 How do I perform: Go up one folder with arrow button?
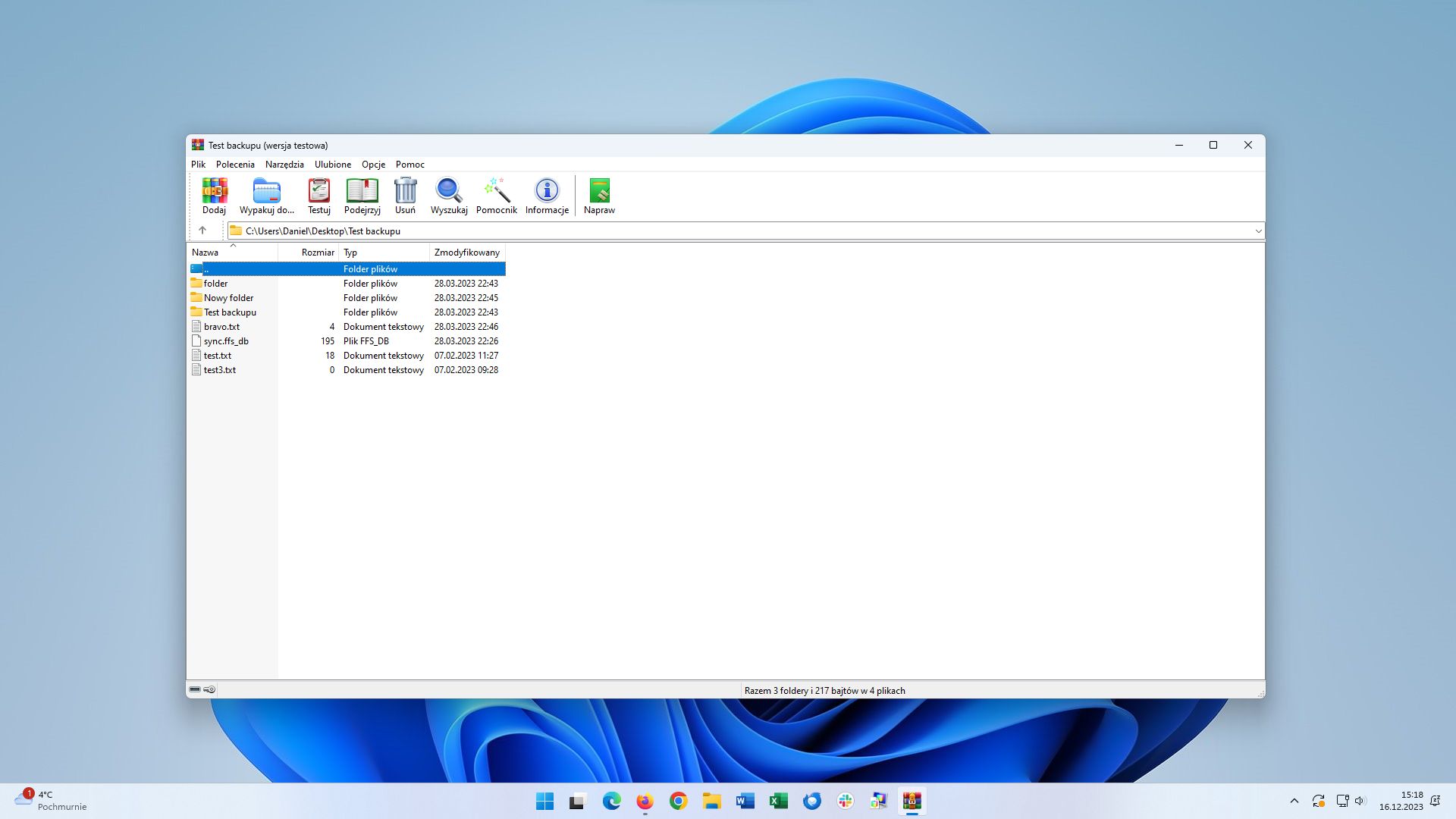(x=202, y=231)
